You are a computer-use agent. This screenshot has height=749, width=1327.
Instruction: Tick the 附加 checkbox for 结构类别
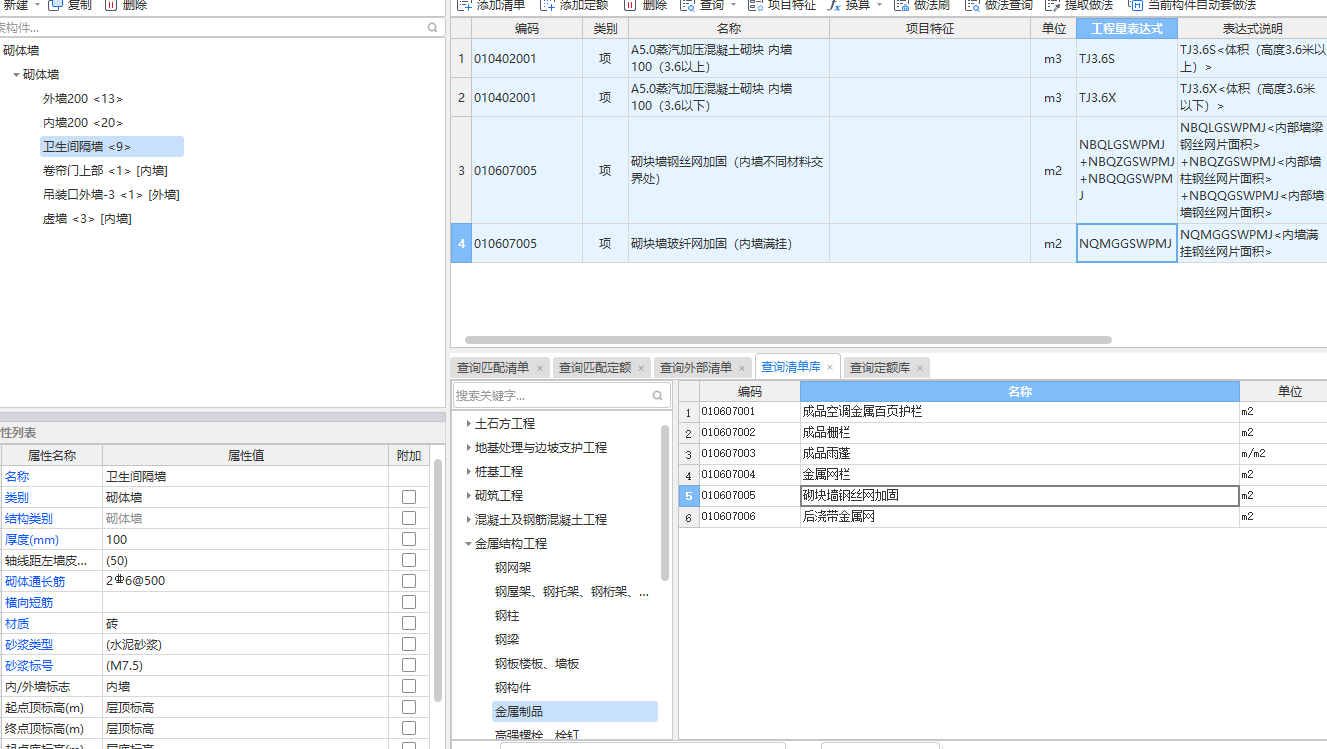pos(409,518)
